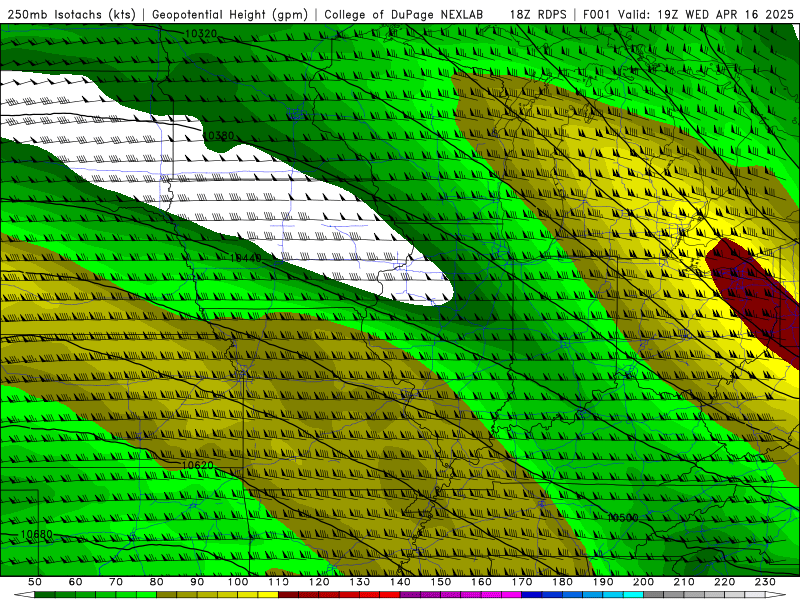Click the magenta swatch below the 160 label
800x600 pixels.
[491, 595]
